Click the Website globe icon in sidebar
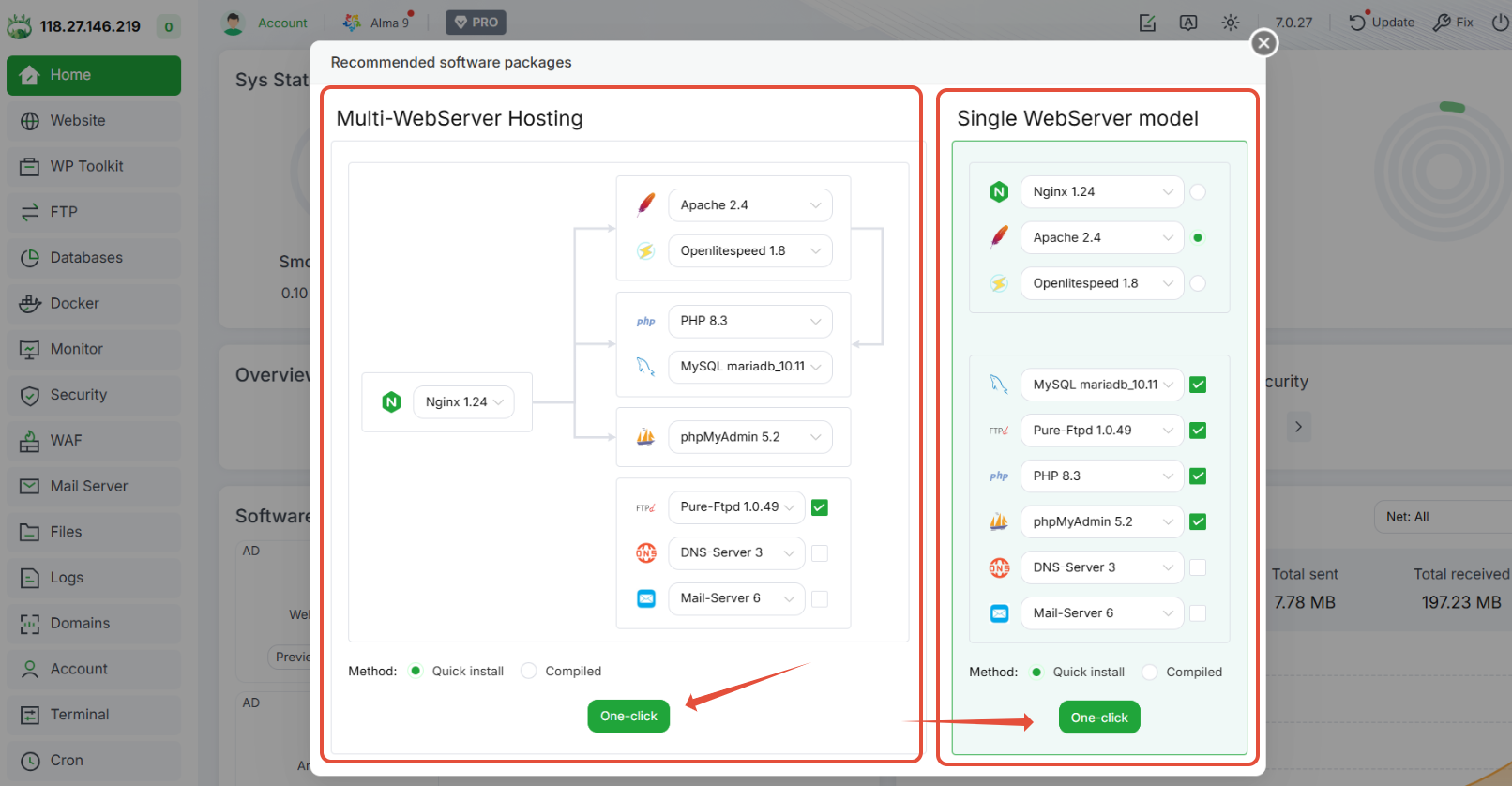1512x786 pixels. coord(30,121)
